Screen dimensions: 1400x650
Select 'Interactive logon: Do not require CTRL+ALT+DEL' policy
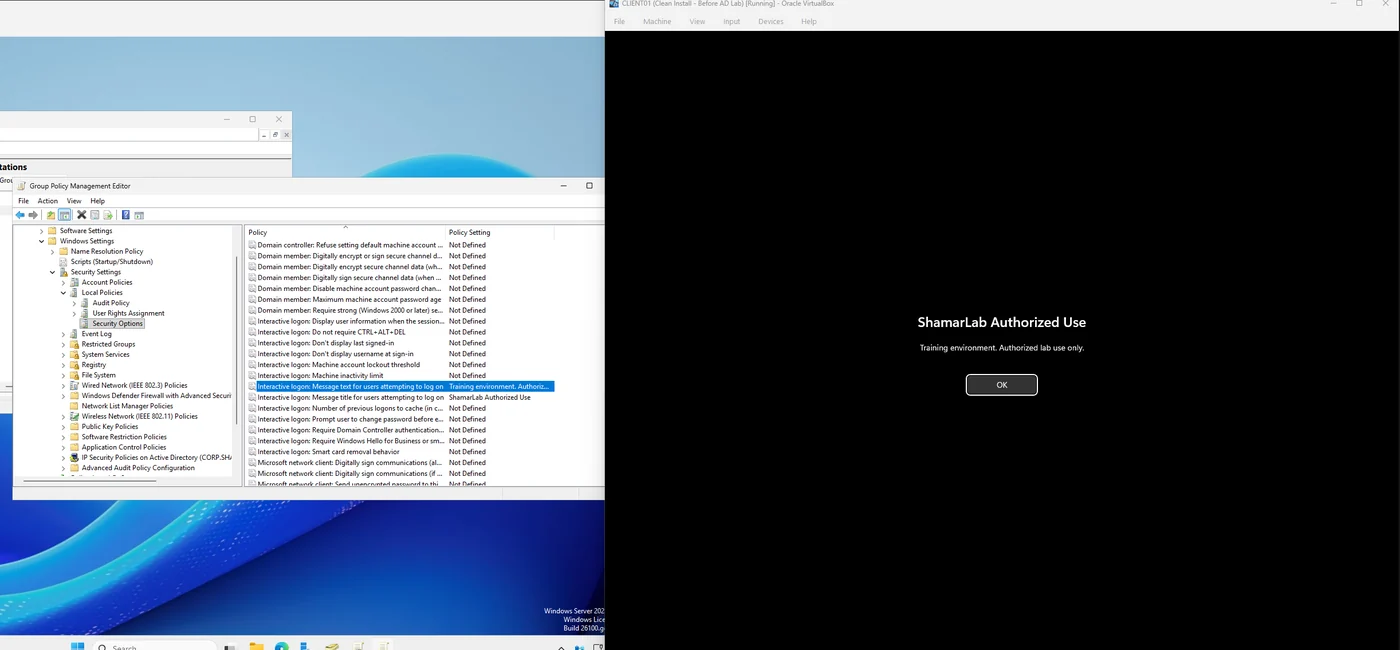331,332
